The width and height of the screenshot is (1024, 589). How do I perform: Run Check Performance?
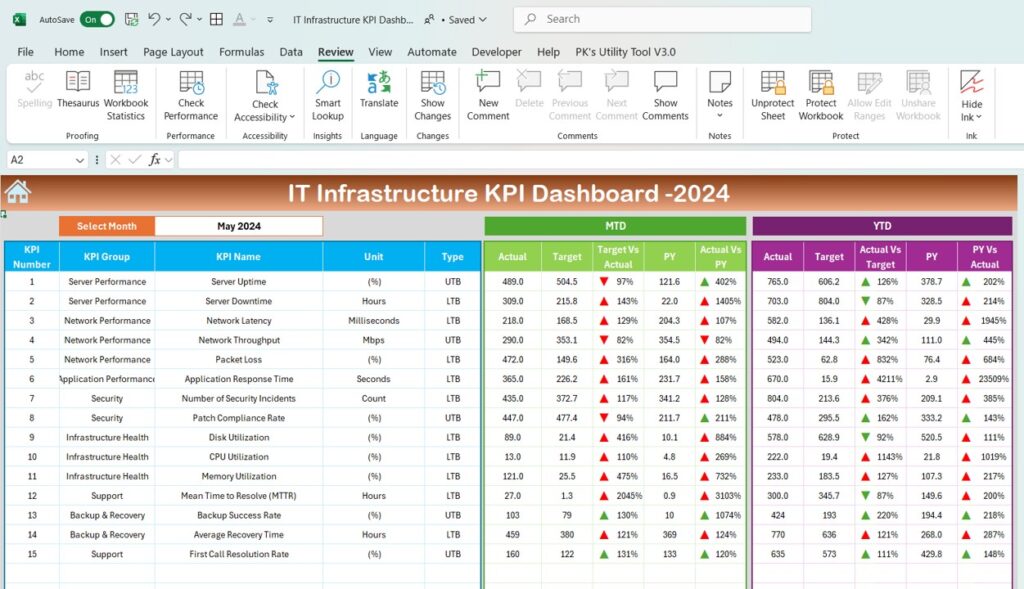(191, 95)
